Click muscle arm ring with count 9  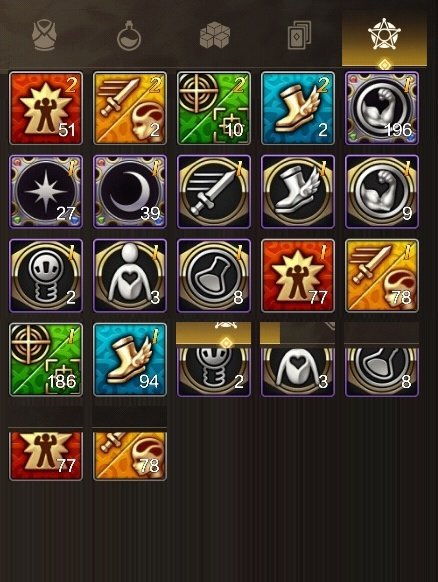tap(382, 192)
